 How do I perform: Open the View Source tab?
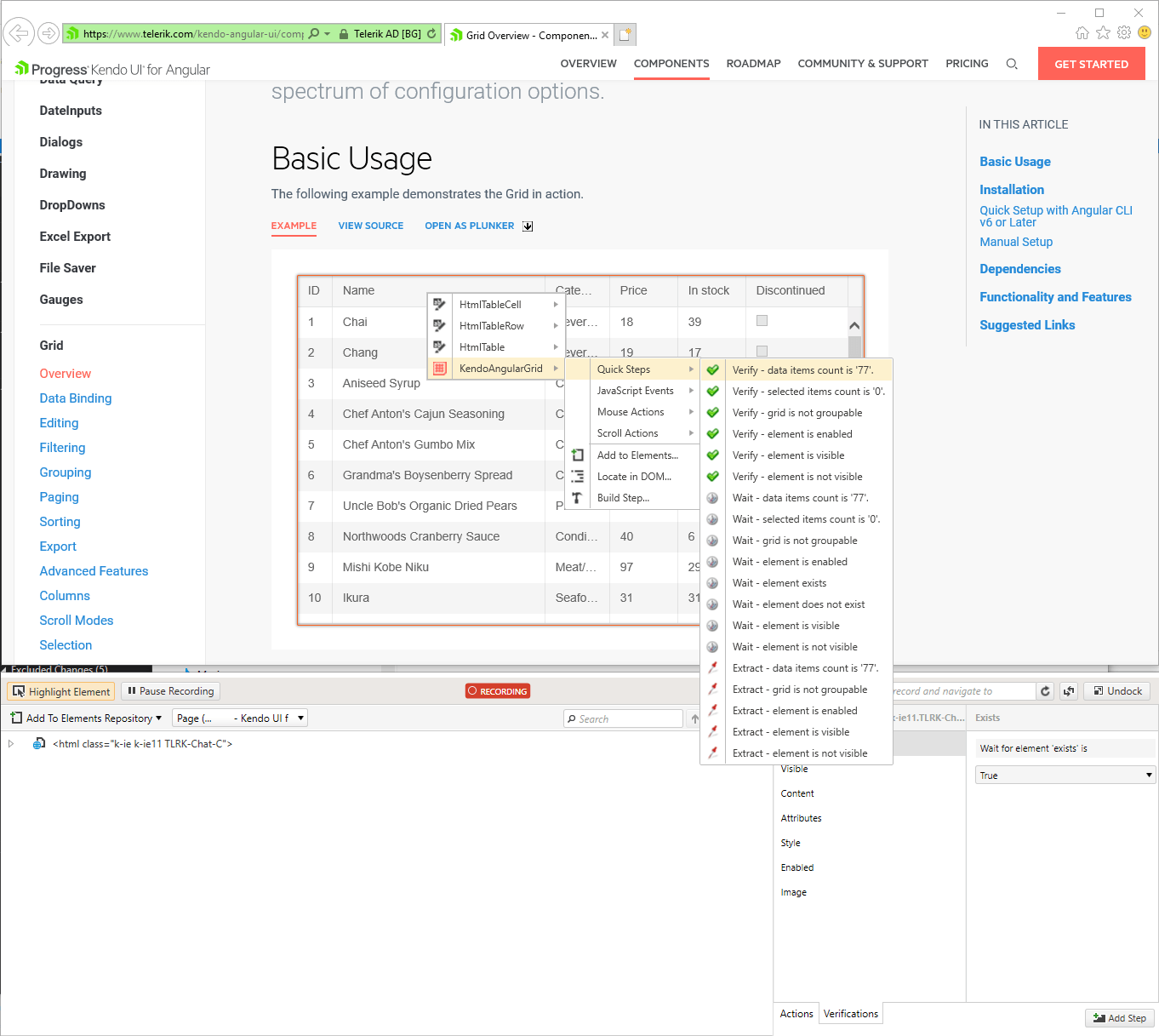pos(371,226)
